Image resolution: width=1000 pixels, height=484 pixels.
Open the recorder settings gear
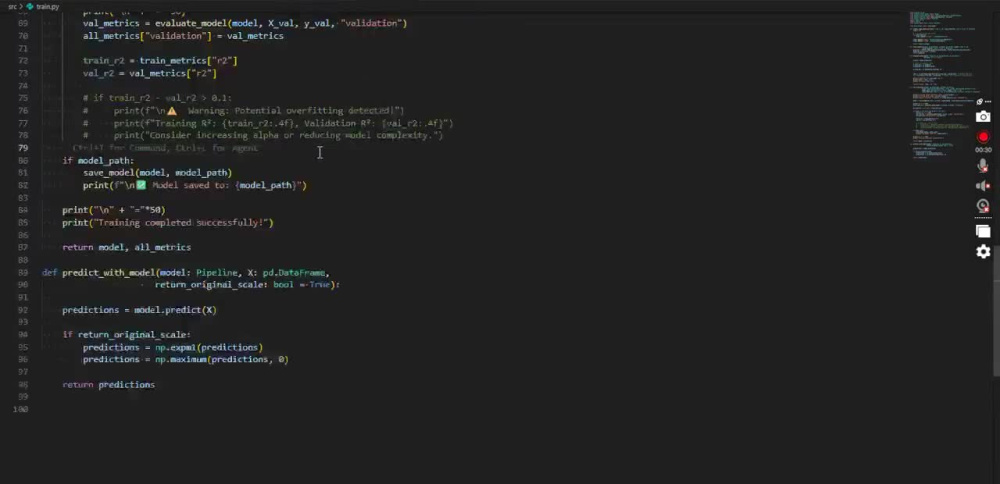[983, 251]
